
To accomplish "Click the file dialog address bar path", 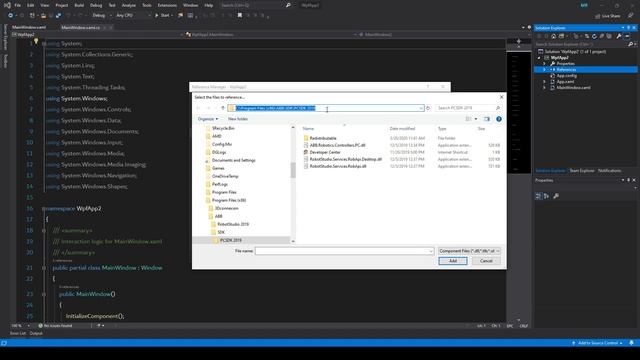I will point(276,108).
